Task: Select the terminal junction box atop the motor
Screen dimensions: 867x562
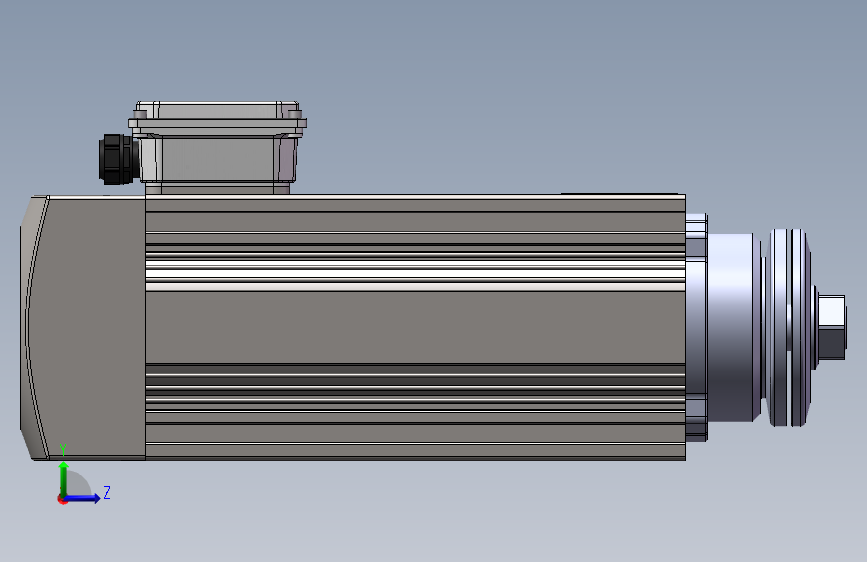Action: pyautogui.click(x=217, y=147)
